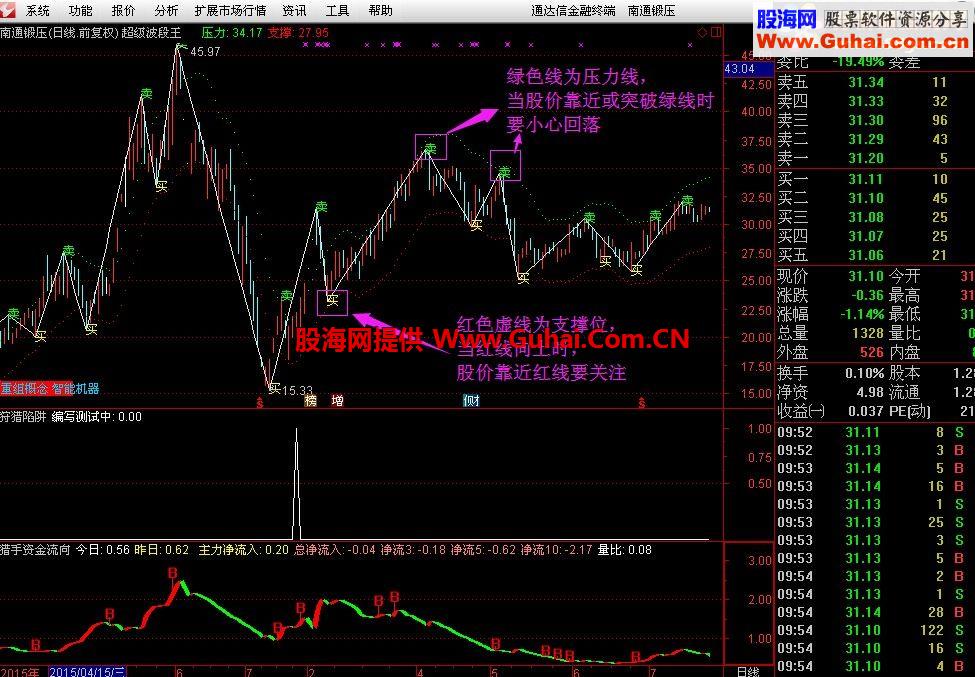Click the 买 signal at the 15.33 low

point(274,389)
